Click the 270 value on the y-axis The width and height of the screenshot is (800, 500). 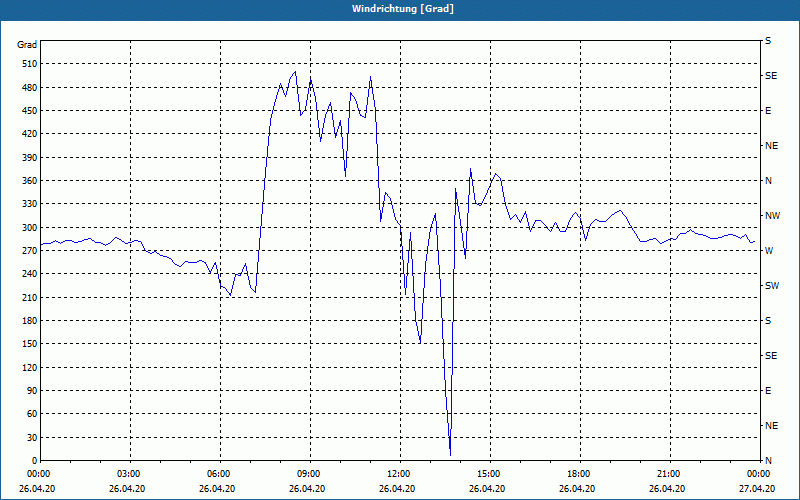click(30, 251)
